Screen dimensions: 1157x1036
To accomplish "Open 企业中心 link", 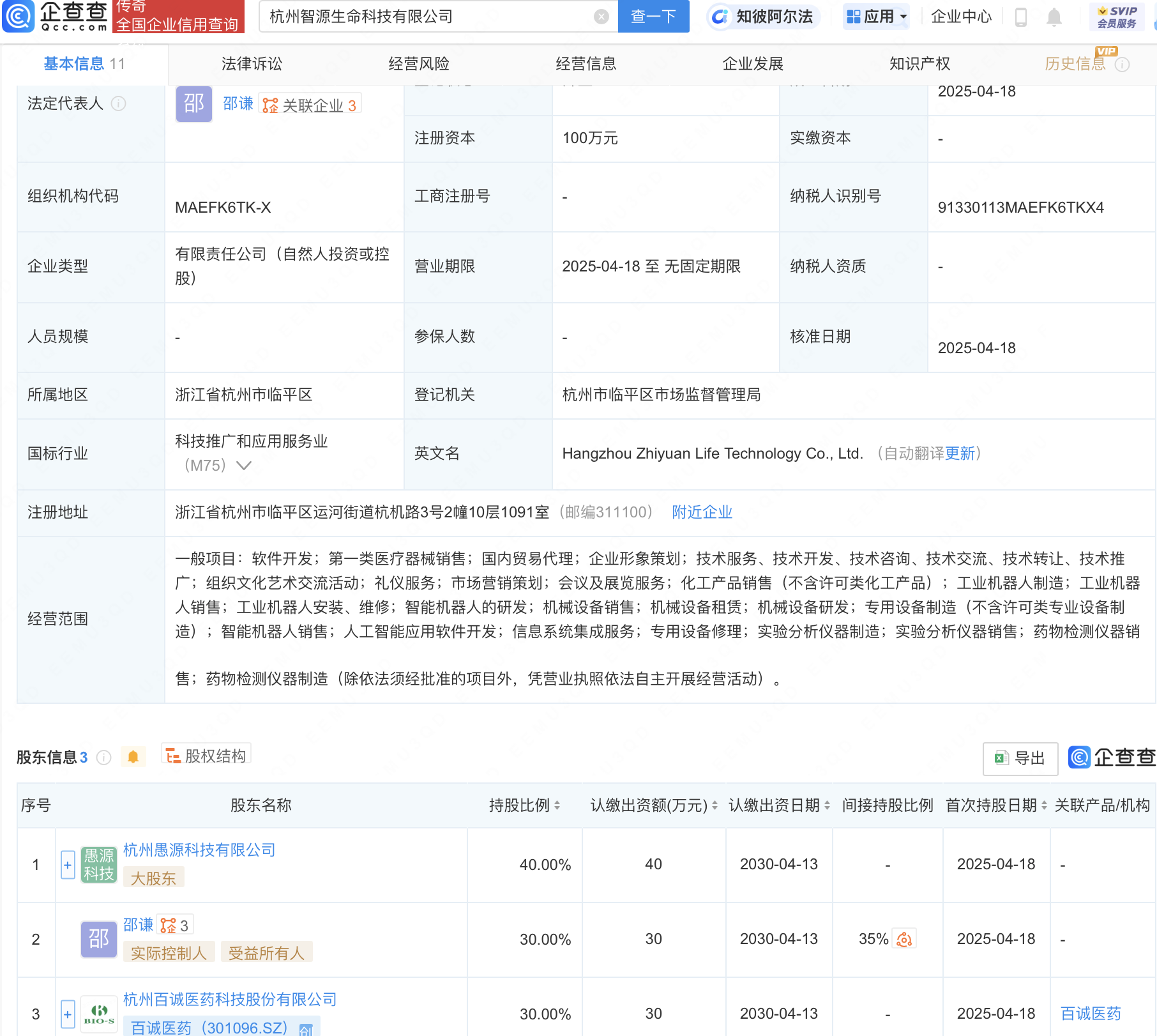I will (x=961, y=17).
